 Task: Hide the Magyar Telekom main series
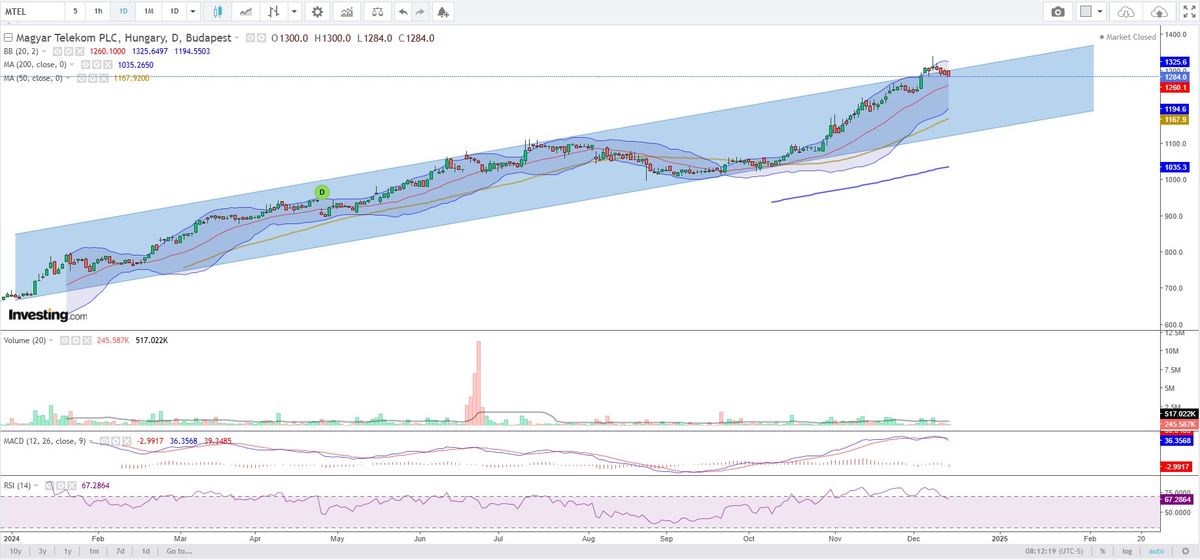click(x=250, y=38)
